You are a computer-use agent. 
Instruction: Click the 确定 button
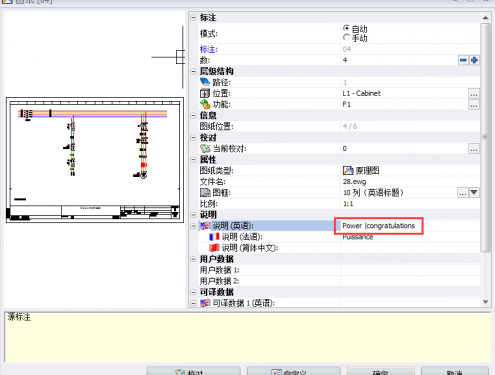[x=381, y=371]
